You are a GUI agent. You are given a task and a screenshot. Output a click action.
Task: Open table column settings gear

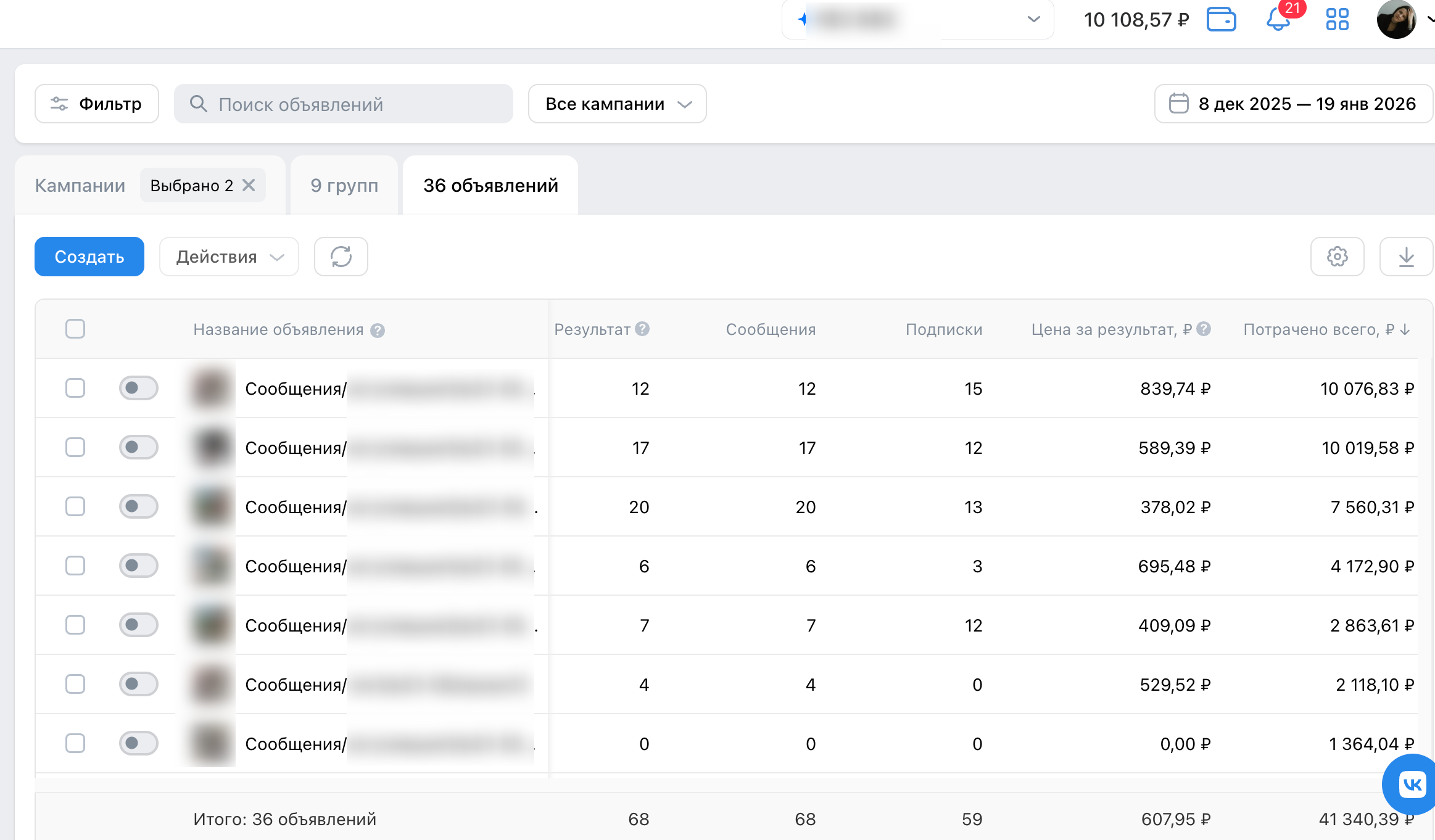coord(1337,257)
